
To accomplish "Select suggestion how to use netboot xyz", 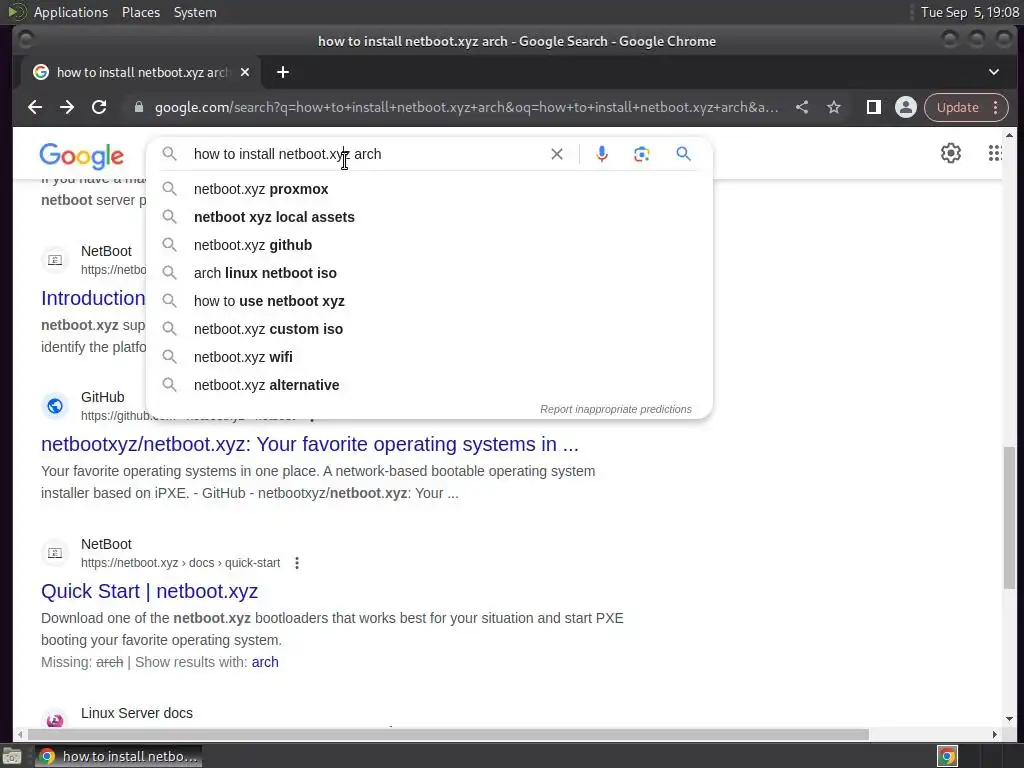I will (430, 301).
